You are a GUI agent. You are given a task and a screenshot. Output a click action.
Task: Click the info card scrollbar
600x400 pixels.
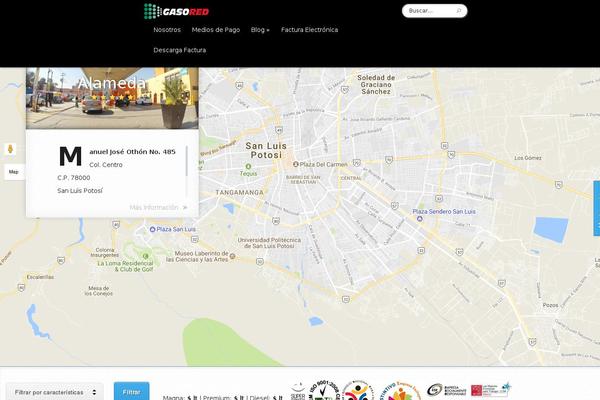(x=187, y=161)
